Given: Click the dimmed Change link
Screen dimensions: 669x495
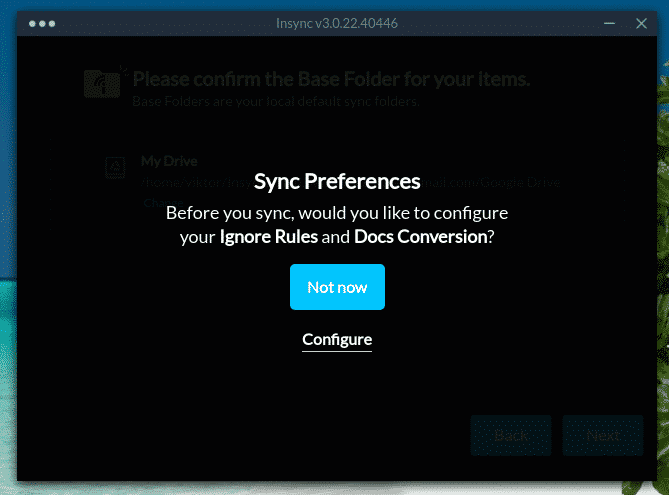Looking at the screenshot, I should click(x=163, y=202).
